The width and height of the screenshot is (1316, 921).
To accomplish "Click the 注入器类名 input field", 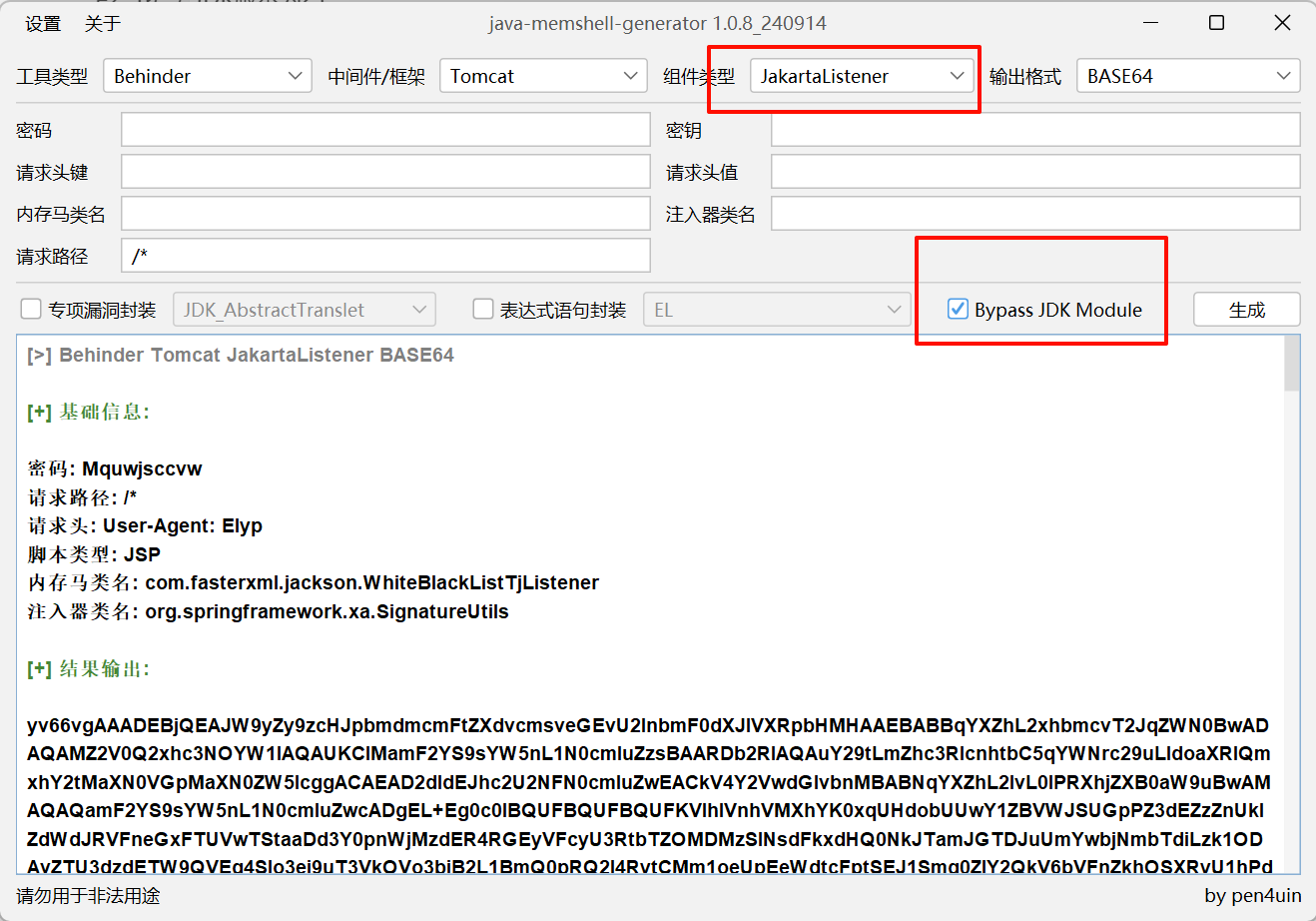I will coord(1034,214).
